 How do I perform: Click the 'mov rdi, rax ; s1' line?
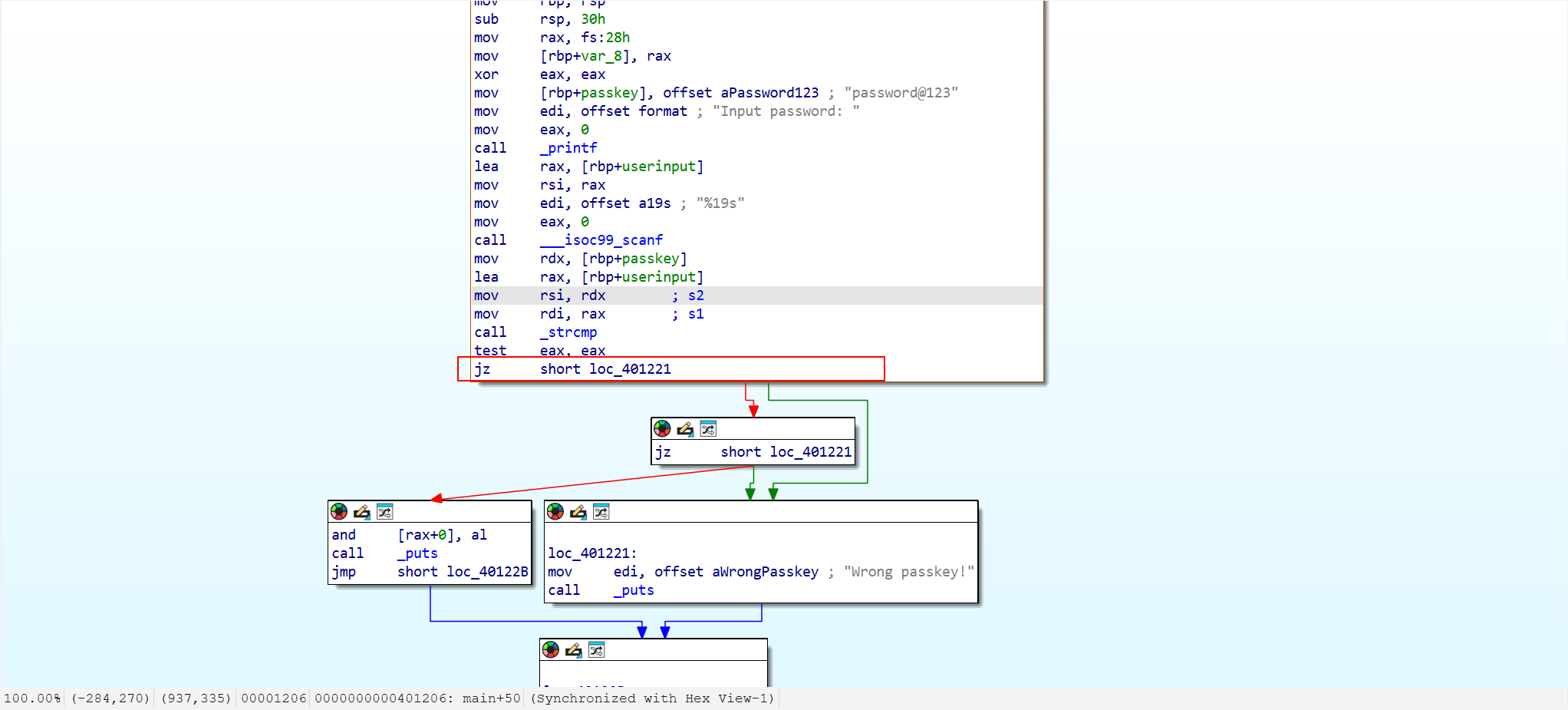[x=589, y=314]
